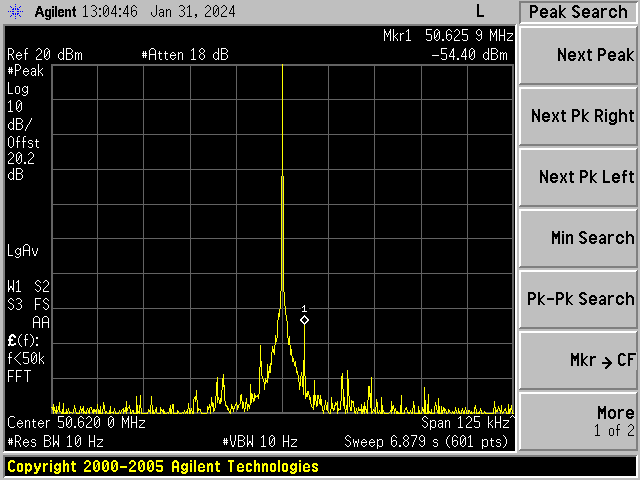The image size is (640, 480).
Task: Click the #Atten 18 dB label
Action: [x=185, y=55]
